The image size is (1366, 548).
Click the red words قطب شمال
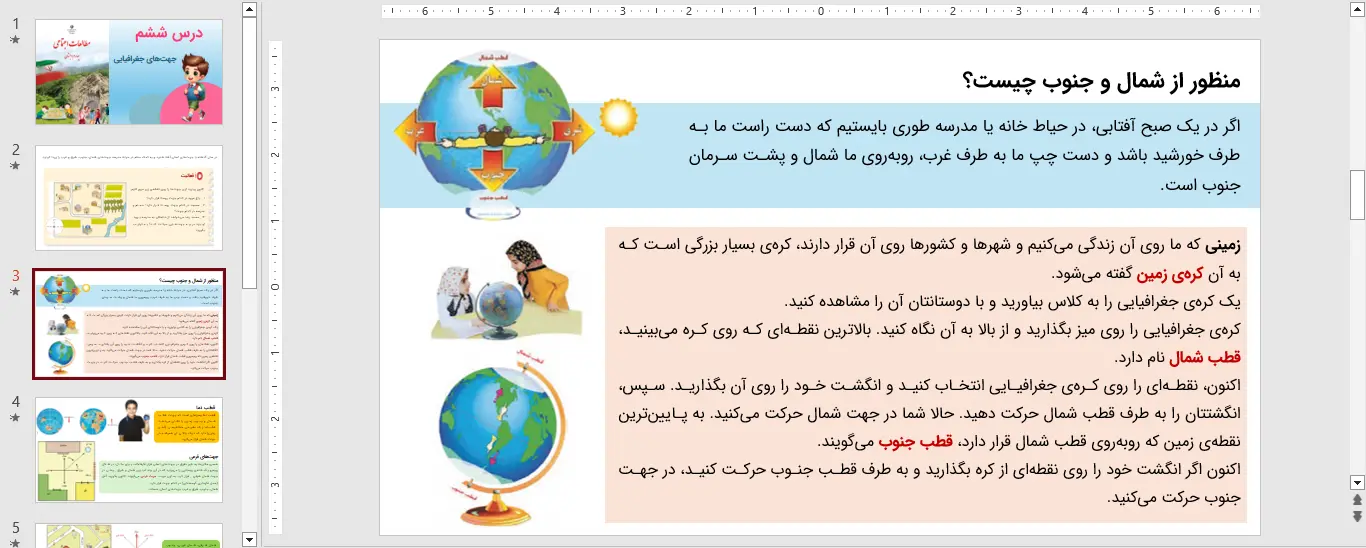point(1206,357)
